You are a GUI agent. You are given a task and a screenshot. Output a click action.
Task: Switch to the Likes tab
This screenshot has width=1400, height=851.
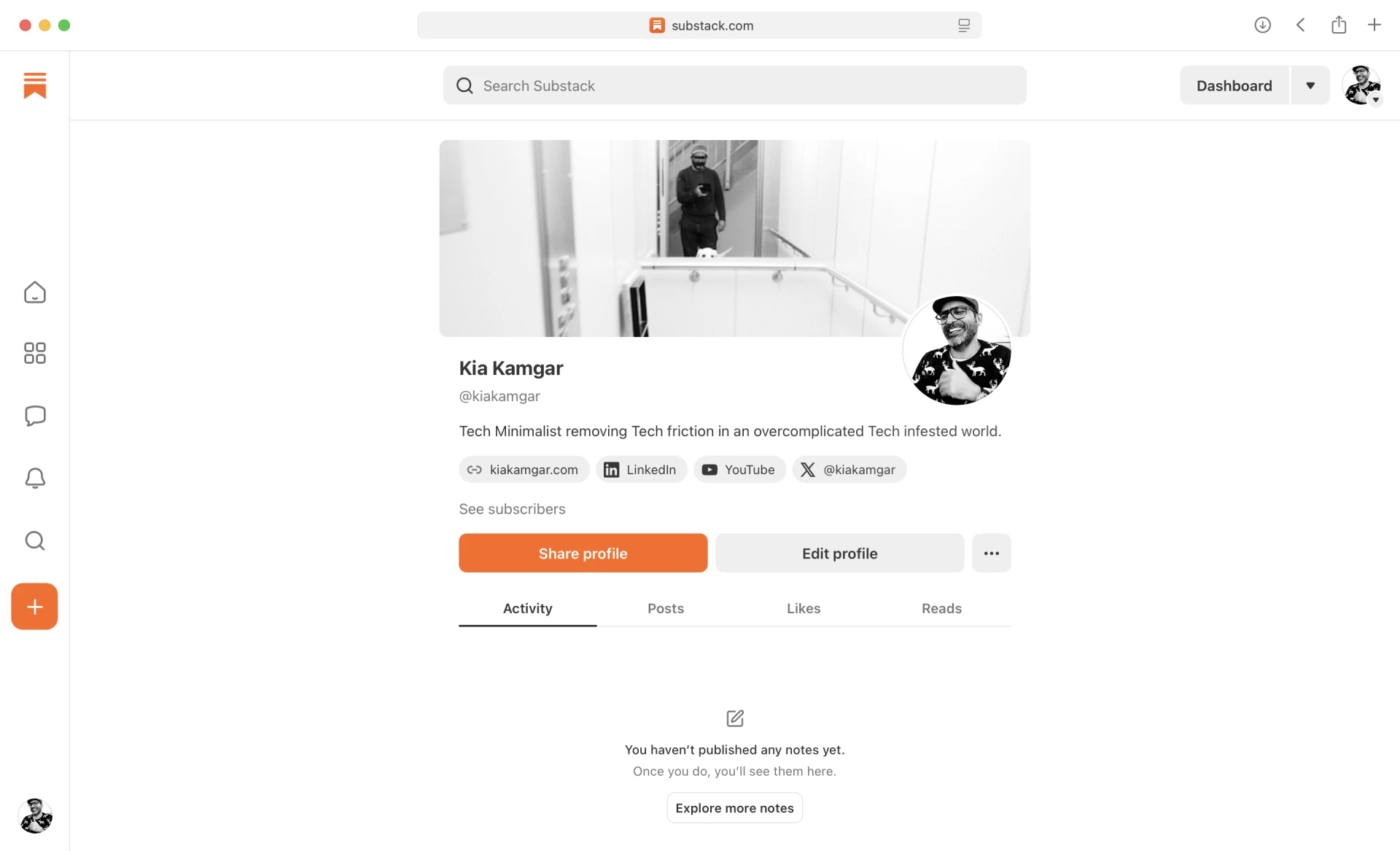804,608
